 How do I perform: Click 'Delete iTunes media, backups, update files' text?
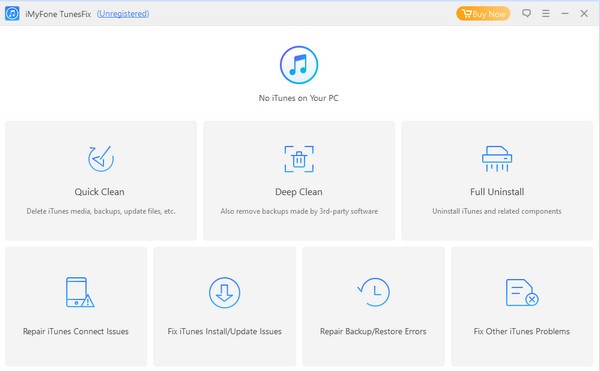point(101,211)
